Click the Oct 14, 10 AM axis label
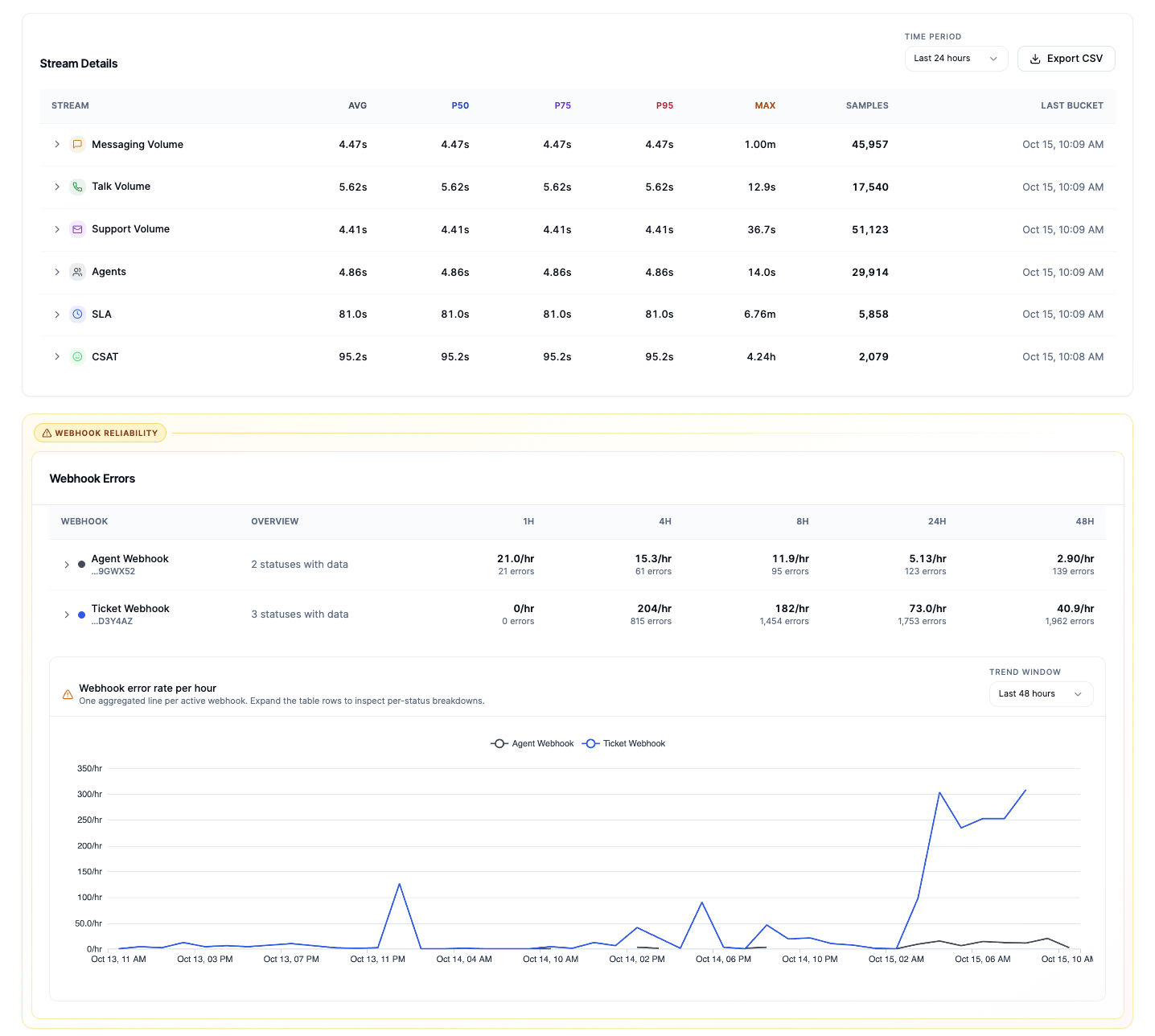Screen dimensions: 1155x1036 [550, 959]
